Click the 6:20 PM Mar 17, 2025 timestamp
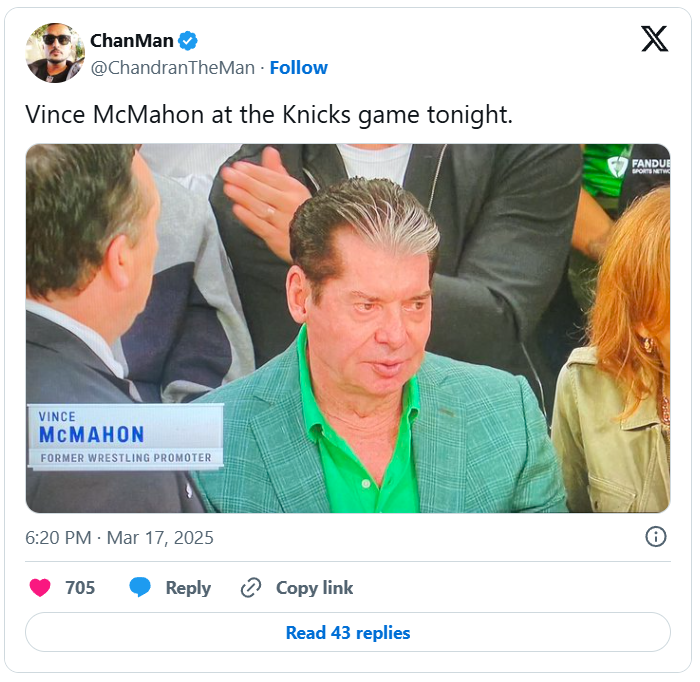 [119, 537]
